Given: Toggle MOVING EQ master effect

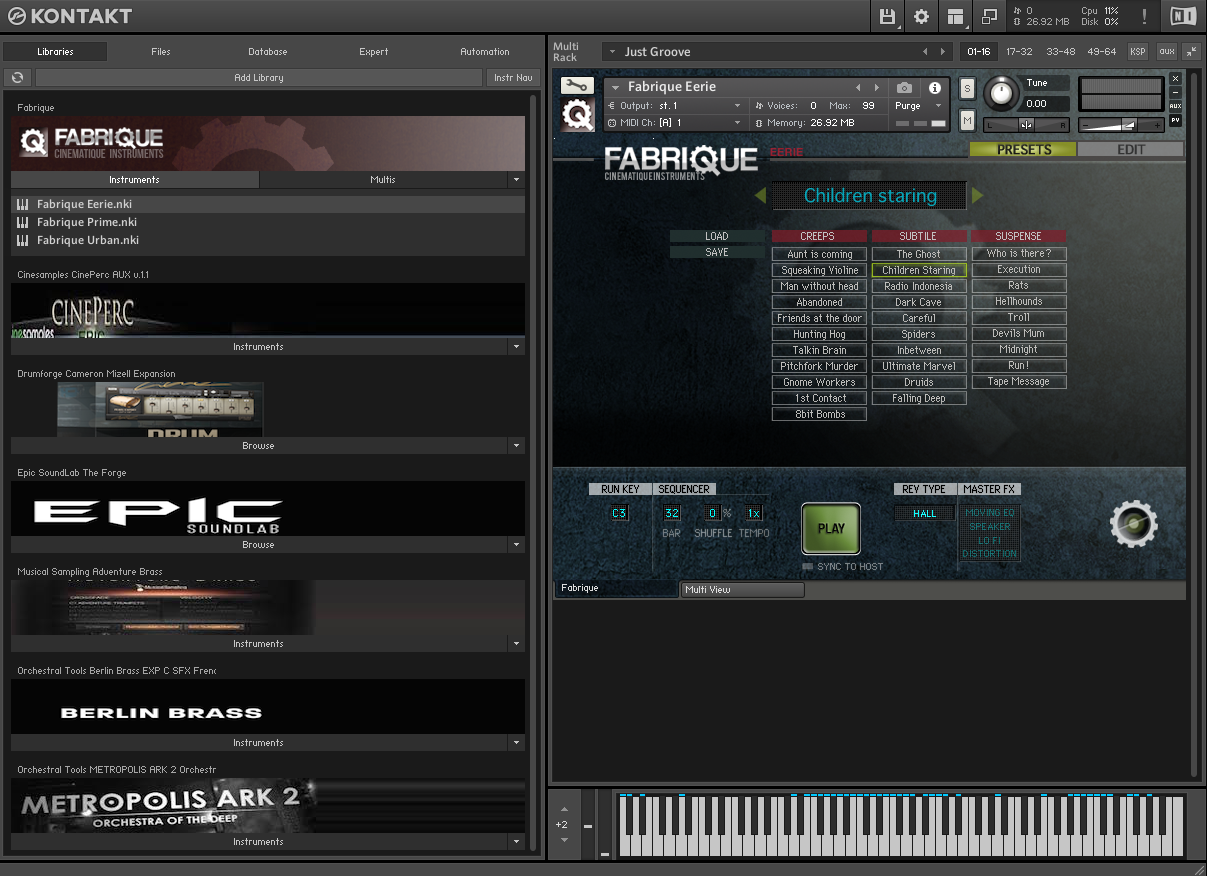Looking at the screenshot, I should click(x=989, y=513).
